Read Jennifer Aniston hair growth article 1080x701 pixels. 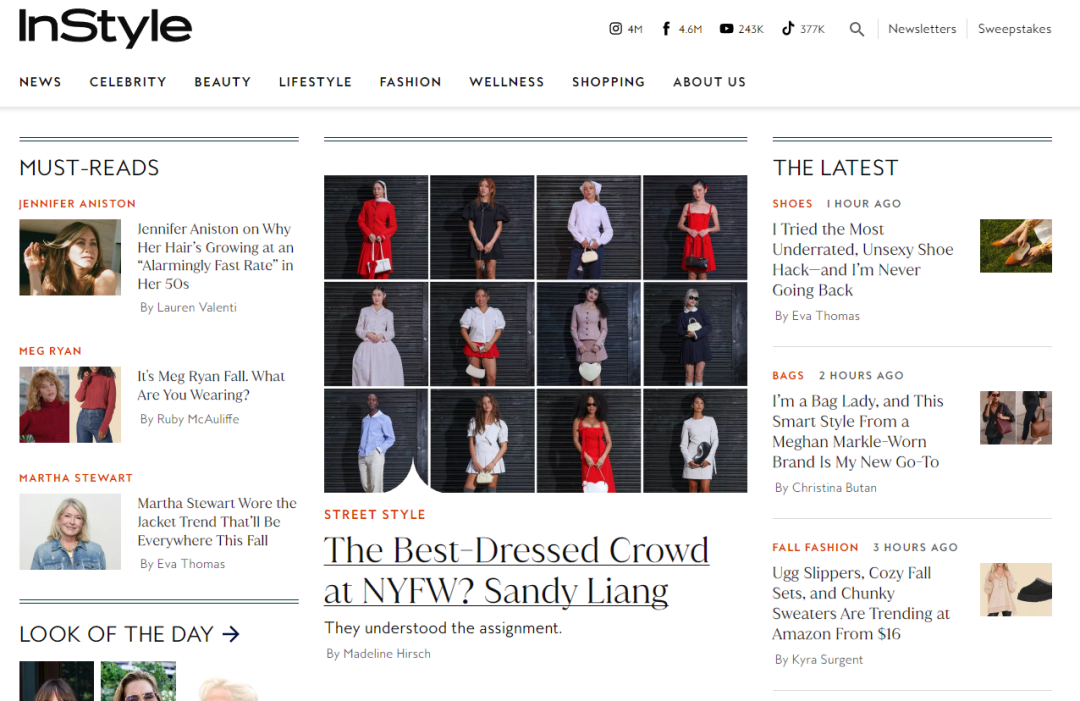[x=216, y=256]
